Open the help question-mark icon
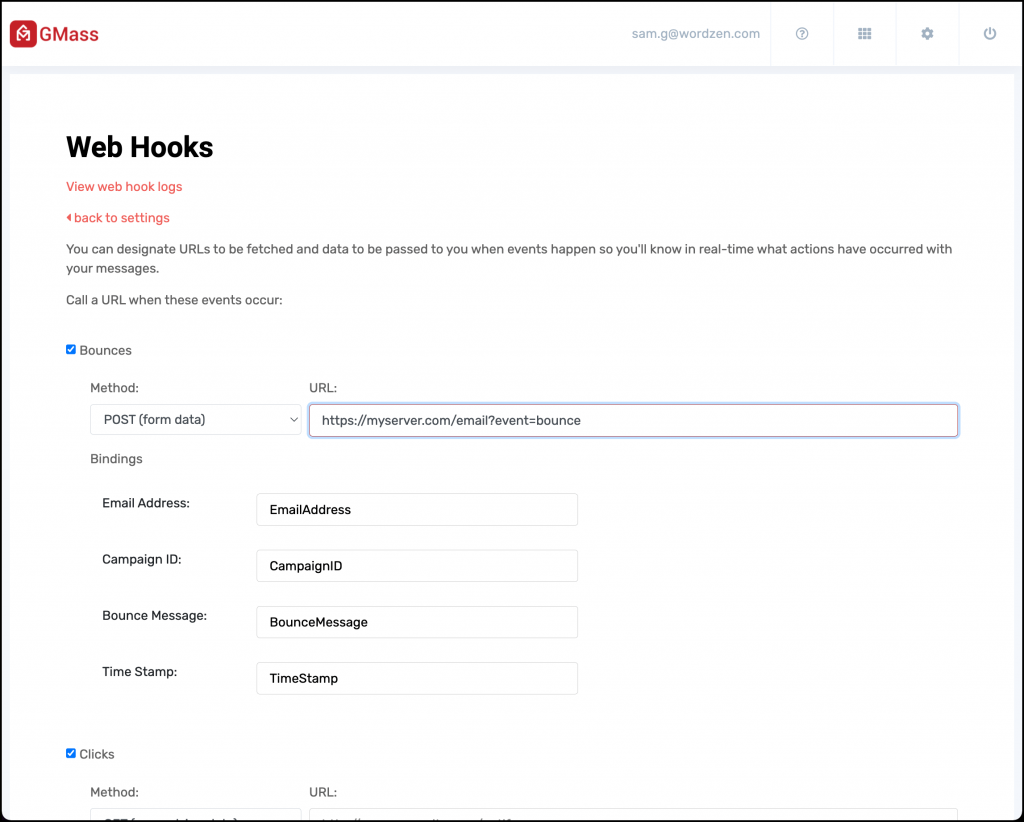This screenshot has width=1024, height=822. pyautogui.click(x=801, y=33)
